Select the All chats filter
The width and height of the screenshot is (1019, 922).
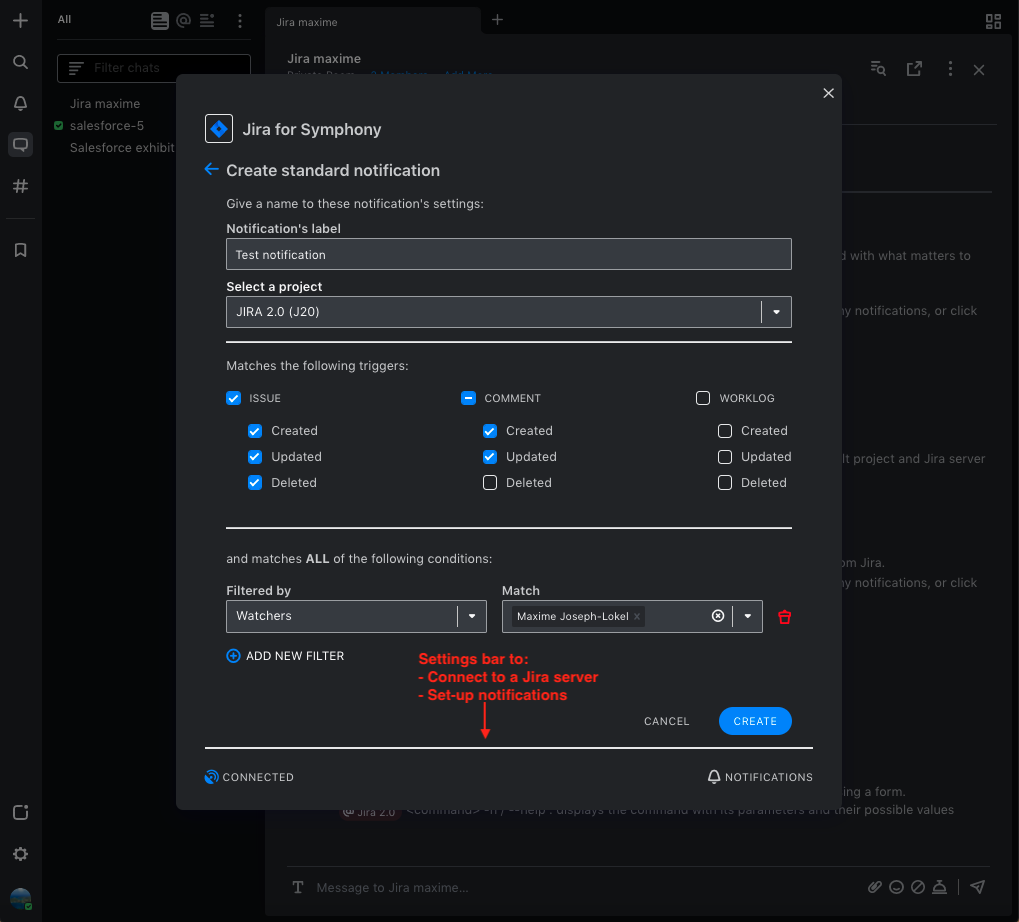64,19
